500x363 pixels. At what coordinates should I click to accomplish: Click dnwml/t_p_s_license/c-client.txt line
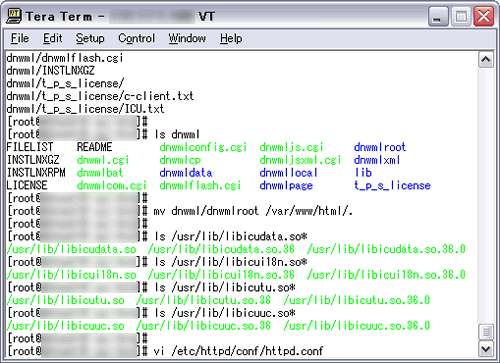pos(100,96)
